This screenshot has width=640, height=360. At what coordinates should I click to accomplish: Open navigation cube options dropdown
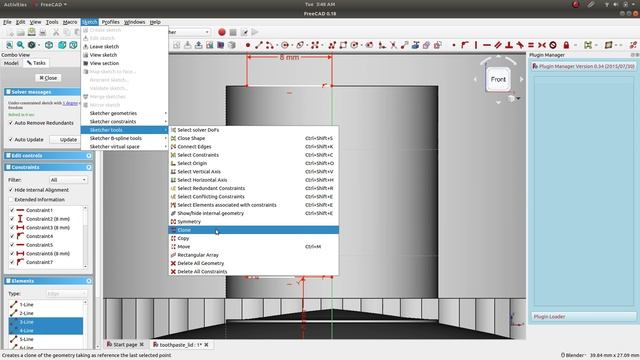[x=518, y=98]
